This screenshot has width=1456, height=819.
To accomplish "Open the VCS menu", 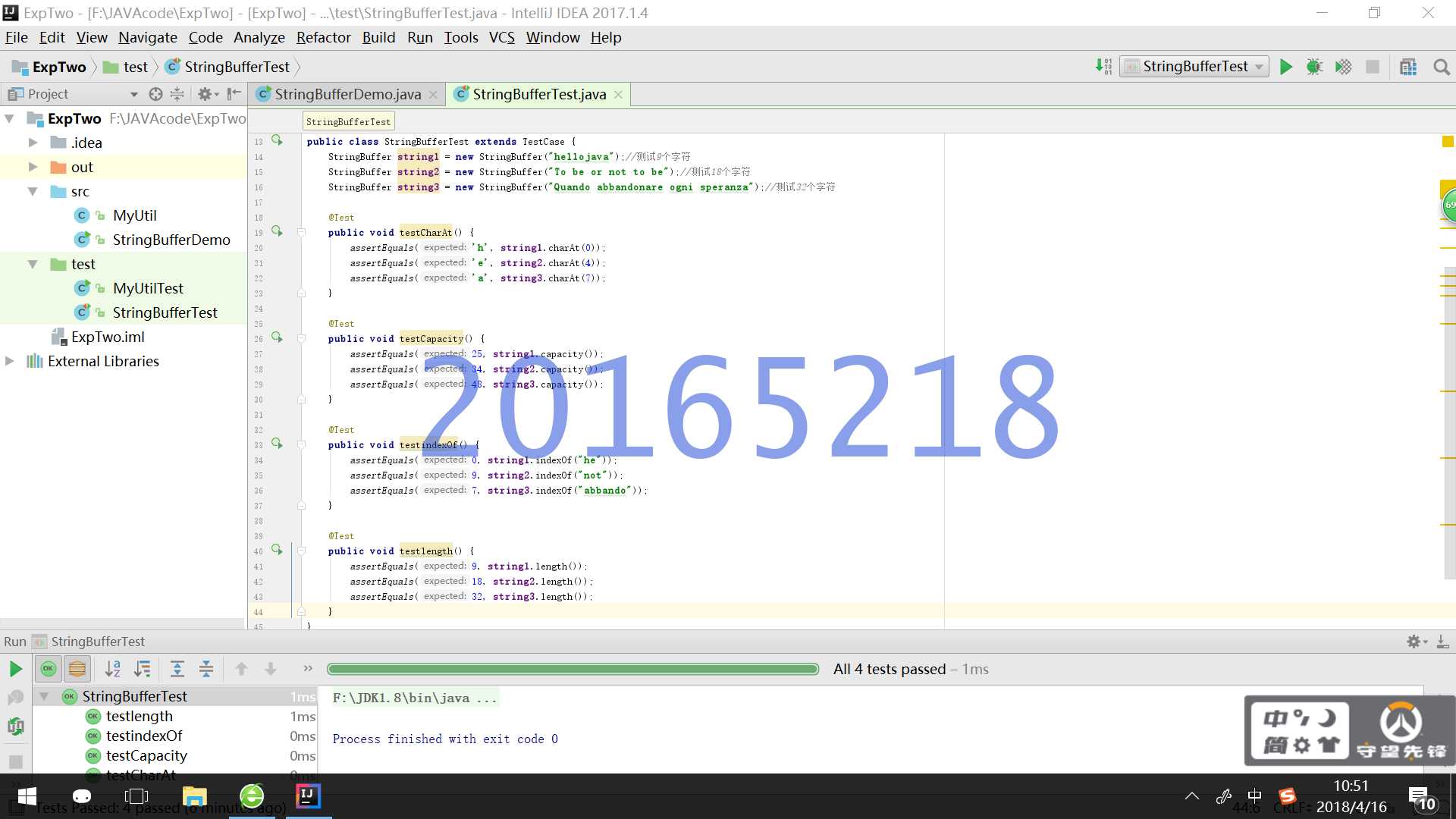I will click(x=501, y=37).
